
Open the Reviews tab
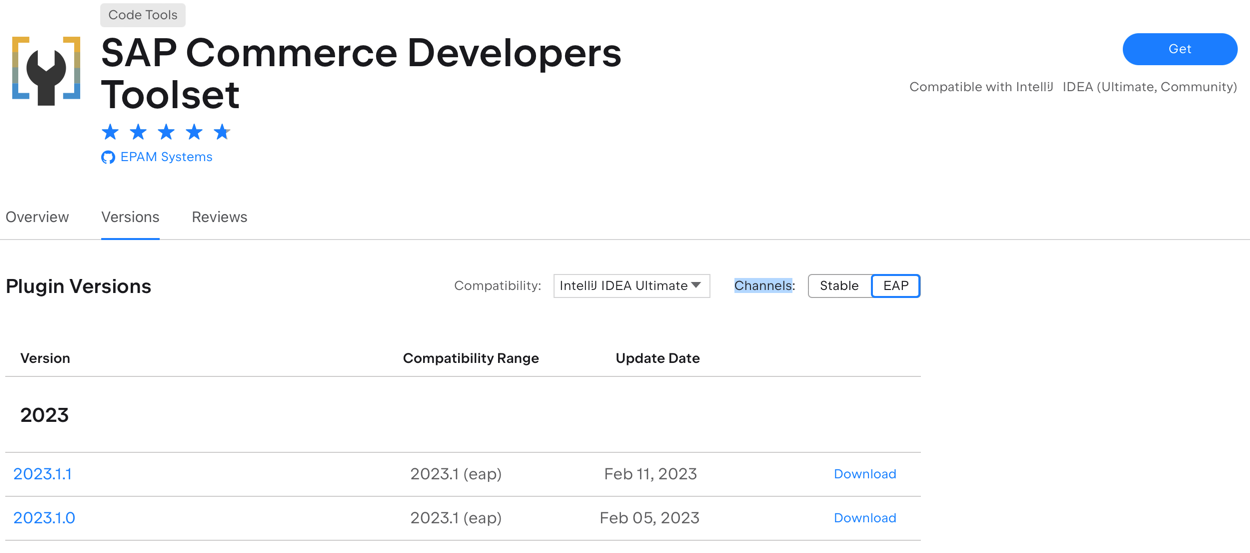[219, 217]
